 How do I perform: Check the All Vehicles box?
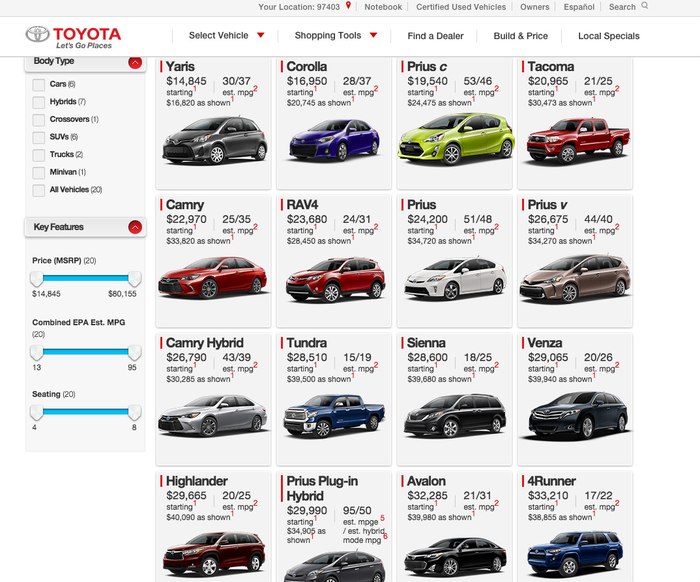(x=39, y=190)
